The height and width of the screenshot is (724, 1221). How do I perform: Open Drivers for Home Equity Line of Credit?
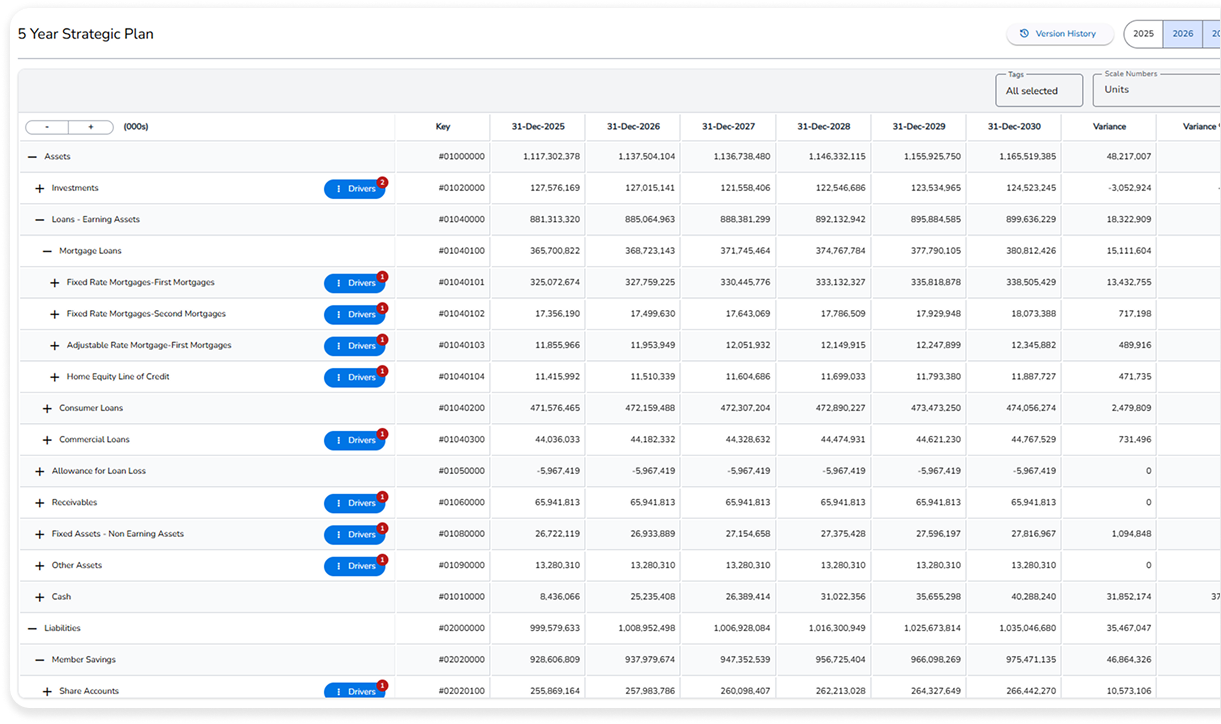(354, 378)
